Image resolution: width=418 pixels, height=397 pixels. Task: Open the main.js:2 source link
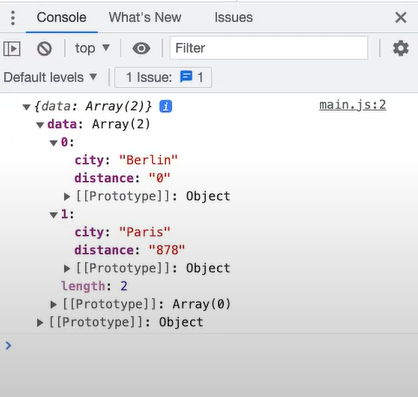pyautogui.click(x=353, y=105)
